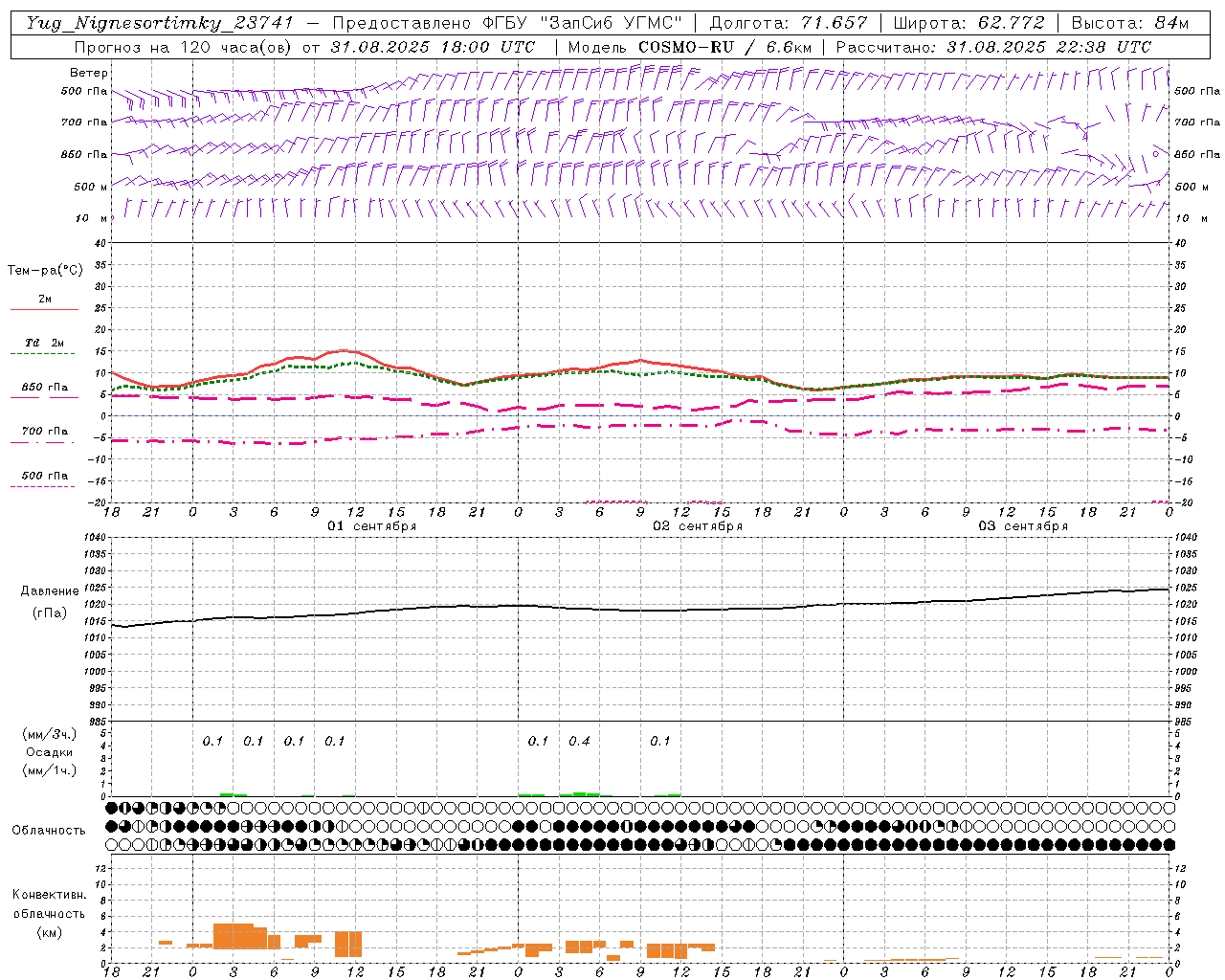Click the 0.4 precipitation amount value

coord(579,741)
